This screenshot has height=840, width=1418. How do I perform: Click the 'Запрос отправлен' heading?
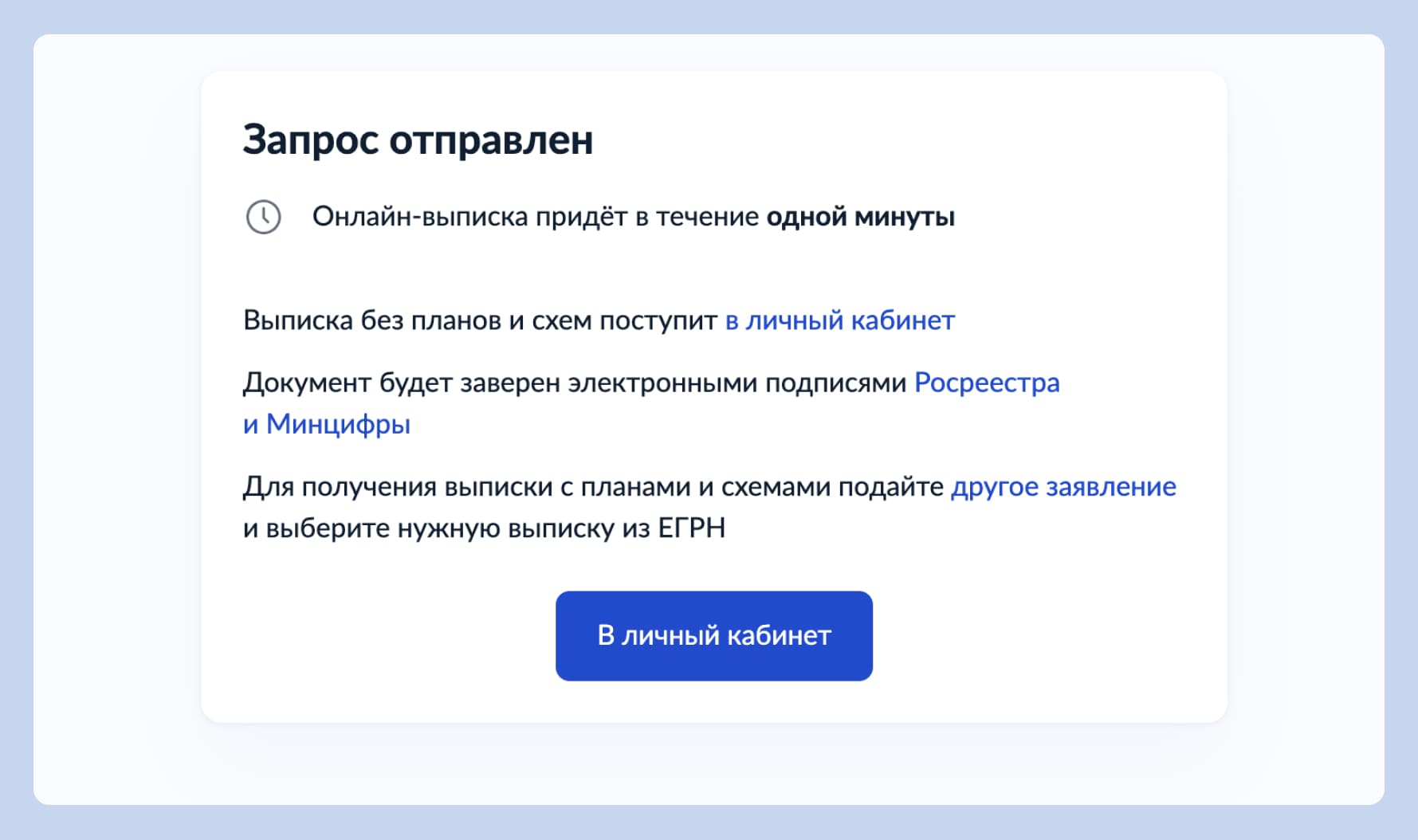tap(418, 140)
